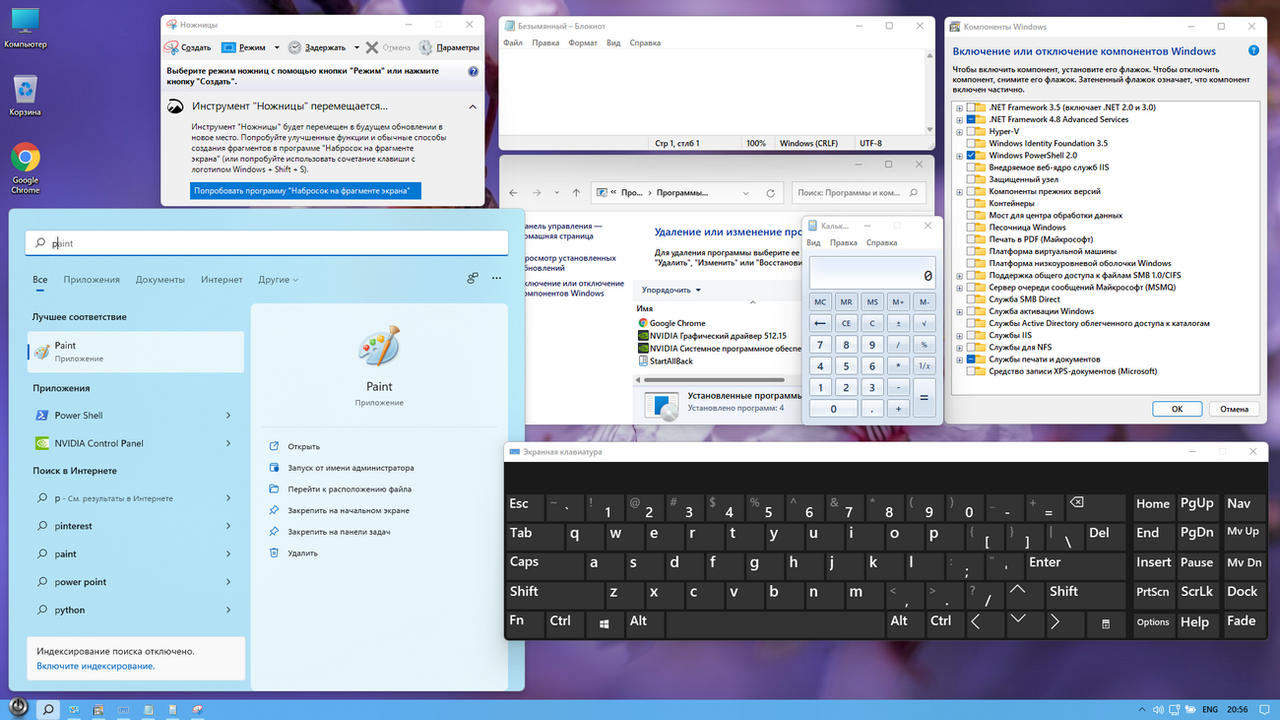Open the Компьютер desktop icon
The width and height of the screenshot is (1280, 720).
[x=25, y=28]
